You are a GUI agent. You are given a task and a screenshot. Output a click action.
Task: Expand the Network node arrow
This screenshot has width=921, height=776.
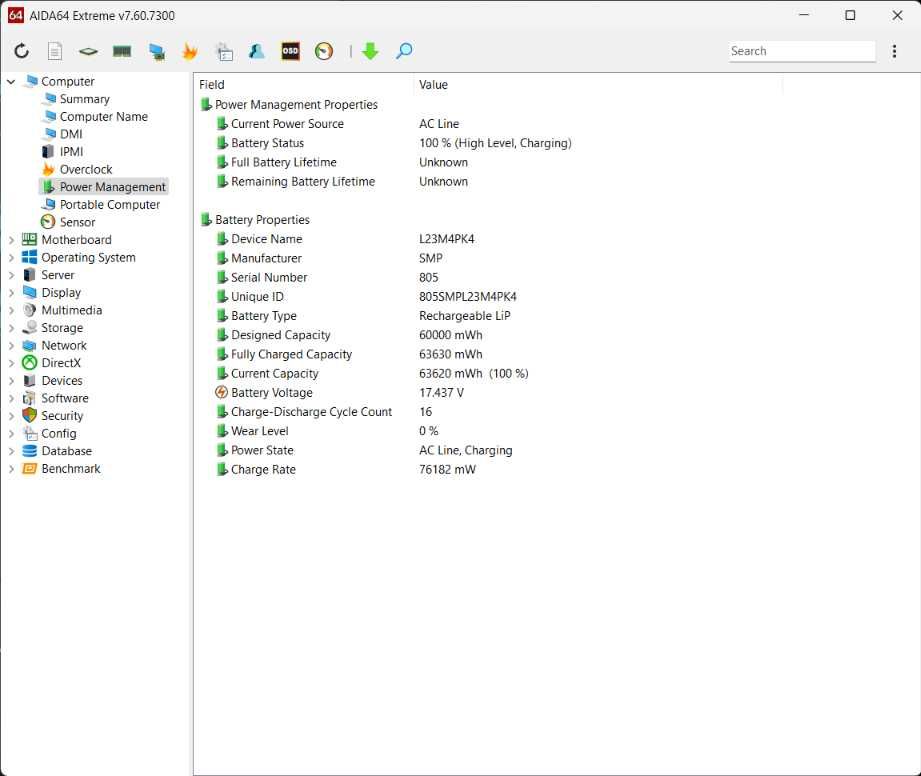point(11,345)
